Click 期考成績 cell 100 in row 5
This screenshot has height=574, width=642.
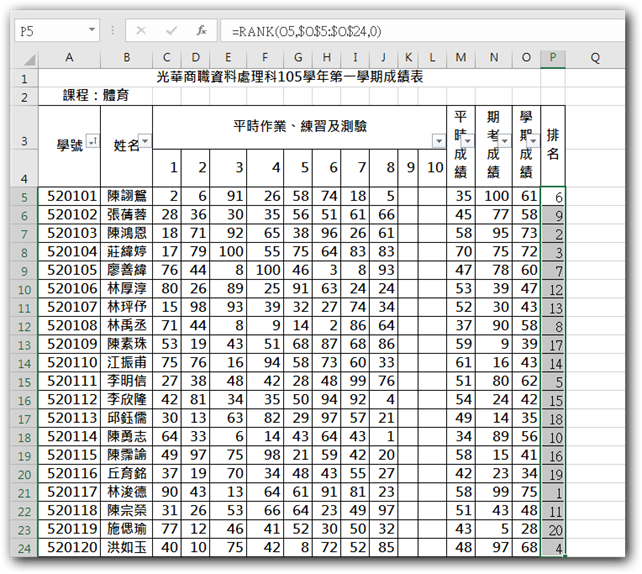coord(494,196)
